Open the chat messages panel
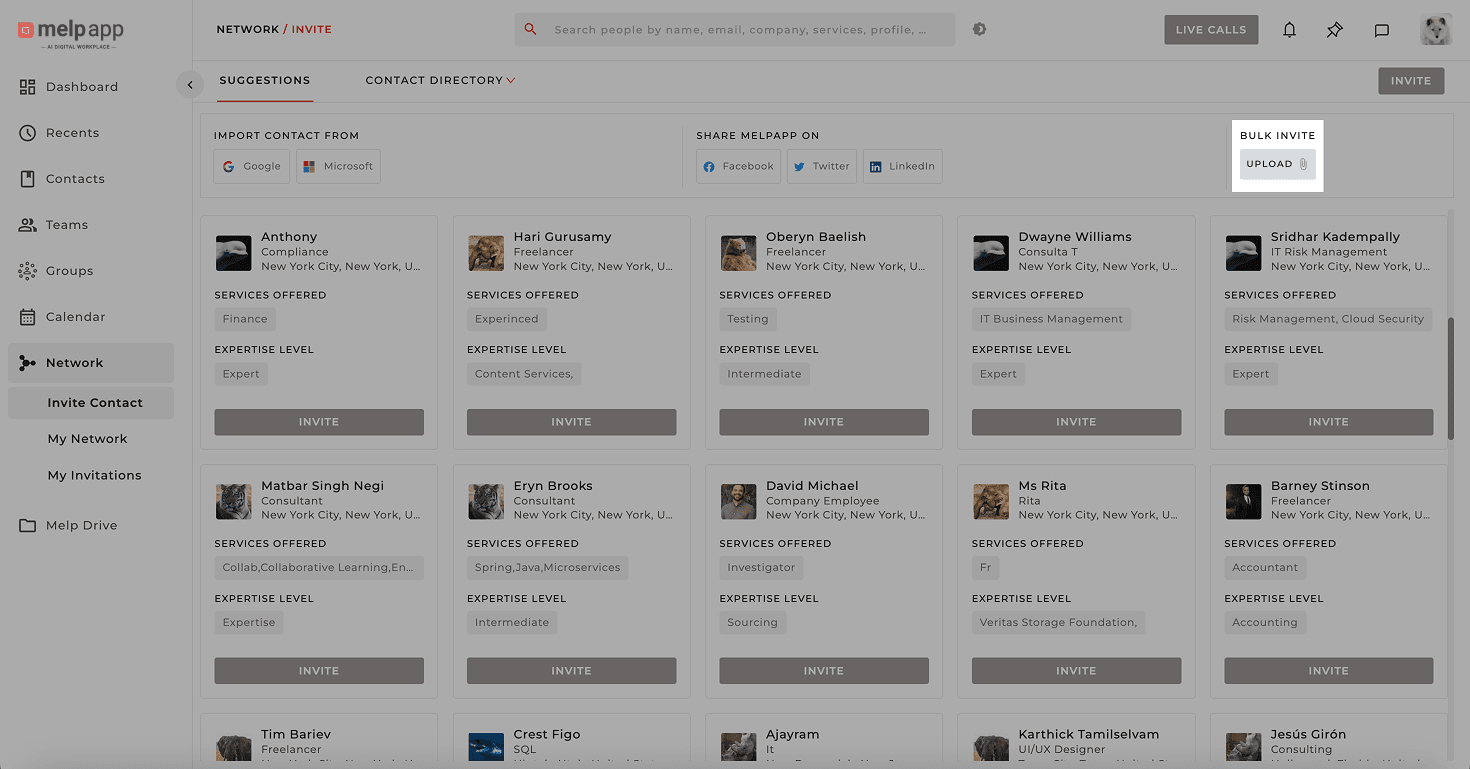Screen dimensions: 1470x769 [1382, 29]
